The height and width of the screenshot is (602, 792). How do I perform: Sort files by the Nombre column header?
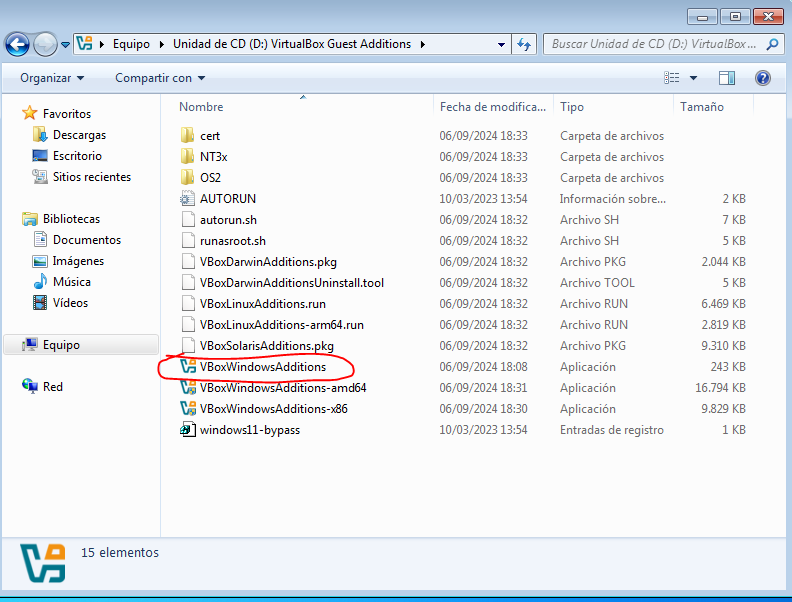coord(201,107)
